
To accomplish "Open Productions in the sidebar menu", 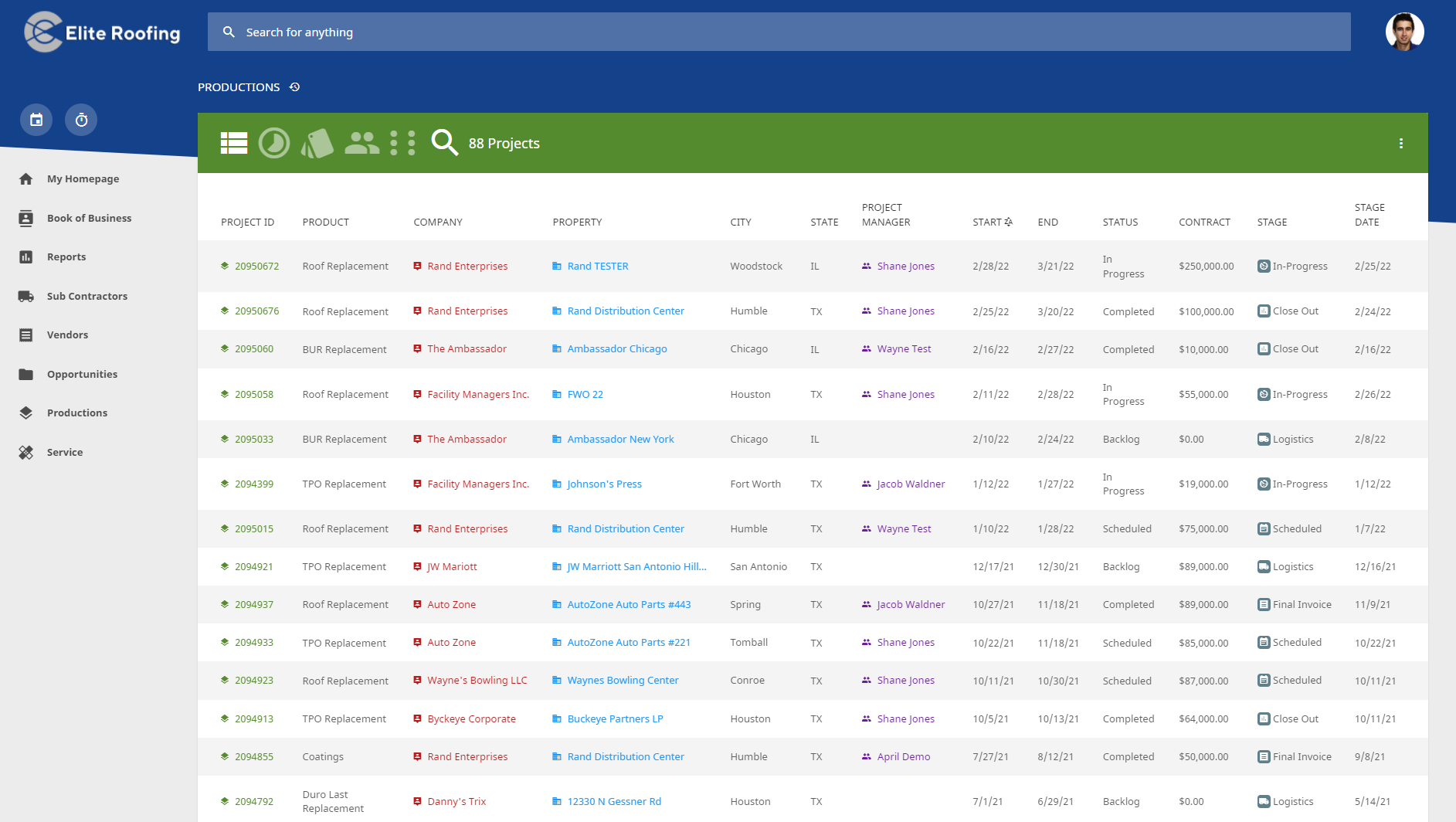I will pos(77,413).
